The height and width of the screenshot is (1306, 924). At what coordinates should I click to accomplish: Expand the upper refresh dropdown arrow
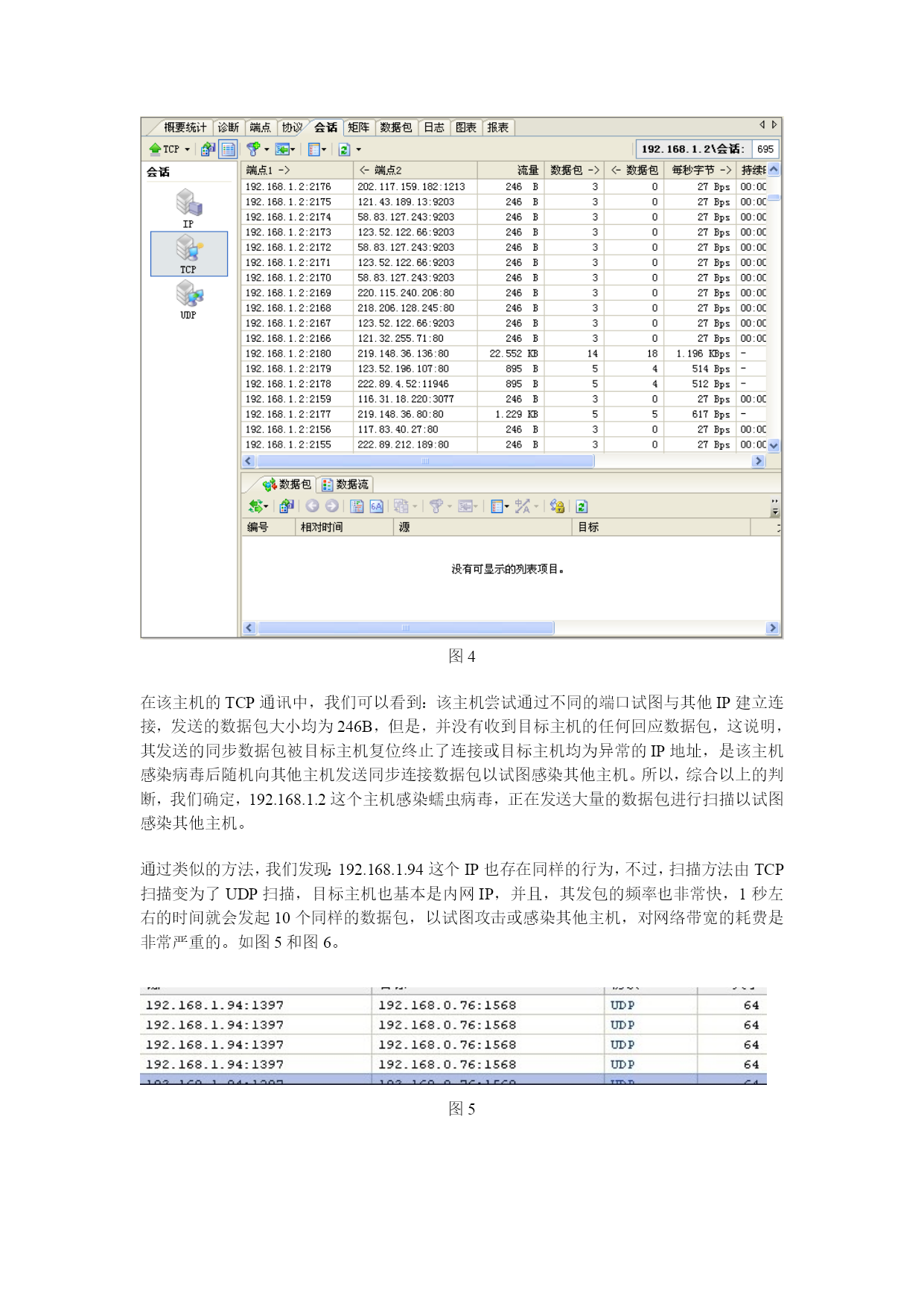tap(358, 150)
